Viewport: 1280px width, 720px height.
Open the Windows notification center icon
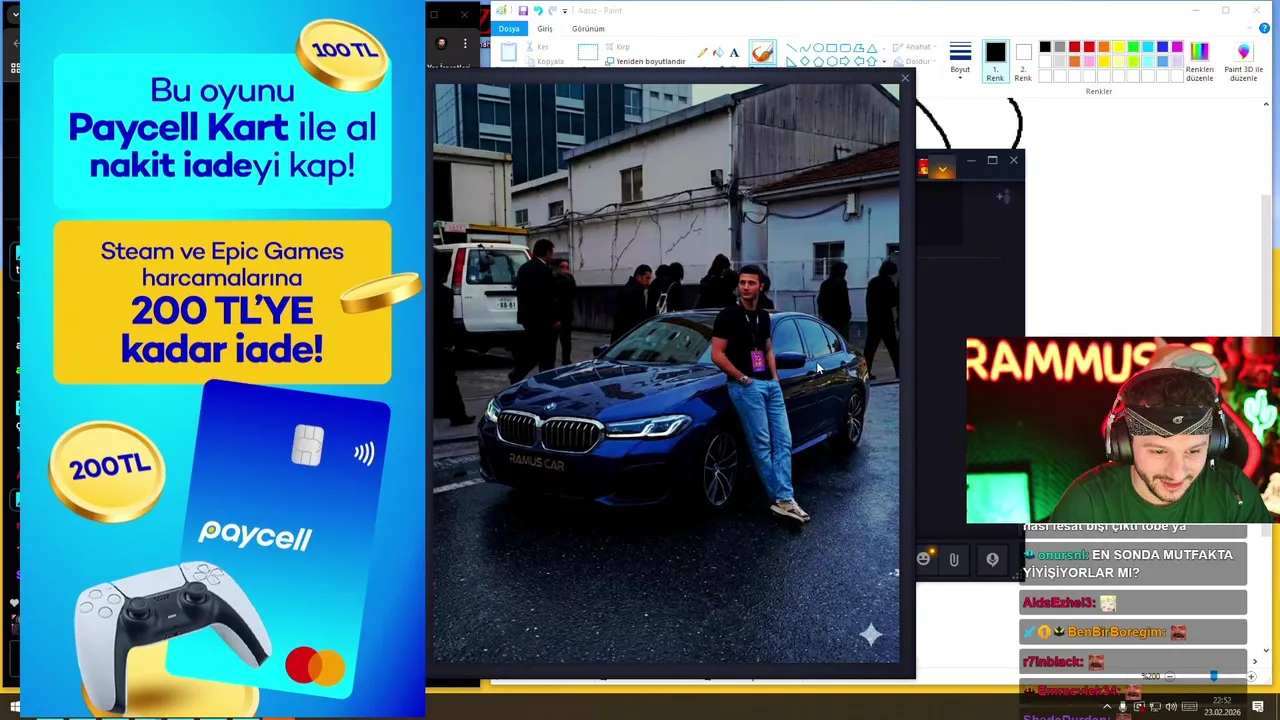[x=1258, y=707]
